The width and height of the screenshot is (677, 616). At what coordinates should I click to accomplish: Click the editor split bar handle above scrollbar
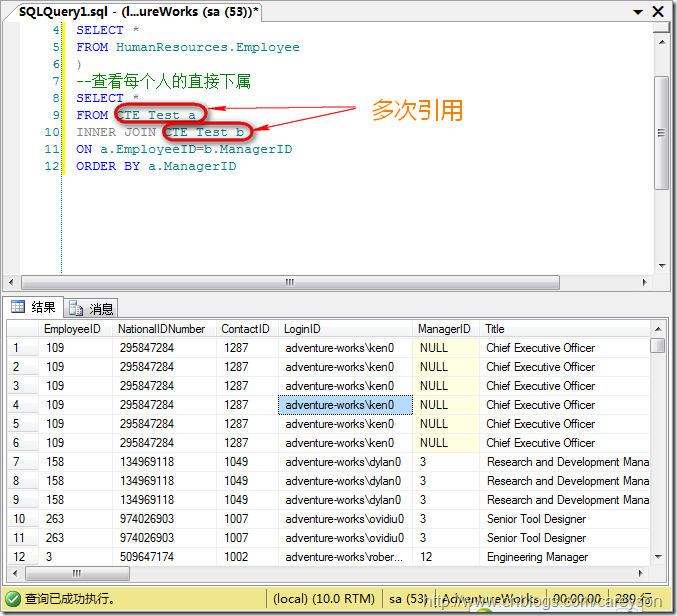coord(661,28)
